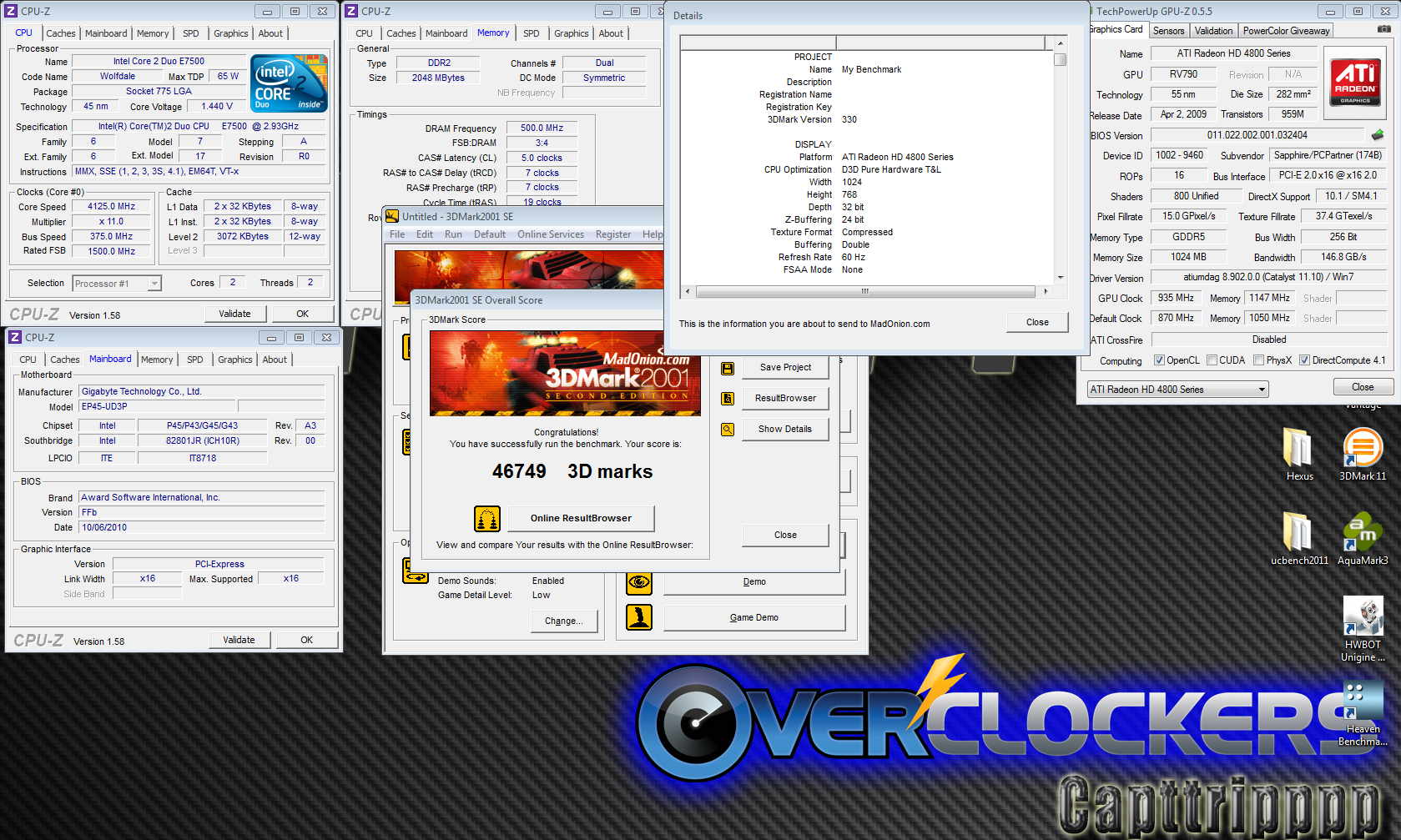This screenshot has height=840, width=1401.
Task: Click the Demo button in 3DMark2001
Action: (754, 582)
